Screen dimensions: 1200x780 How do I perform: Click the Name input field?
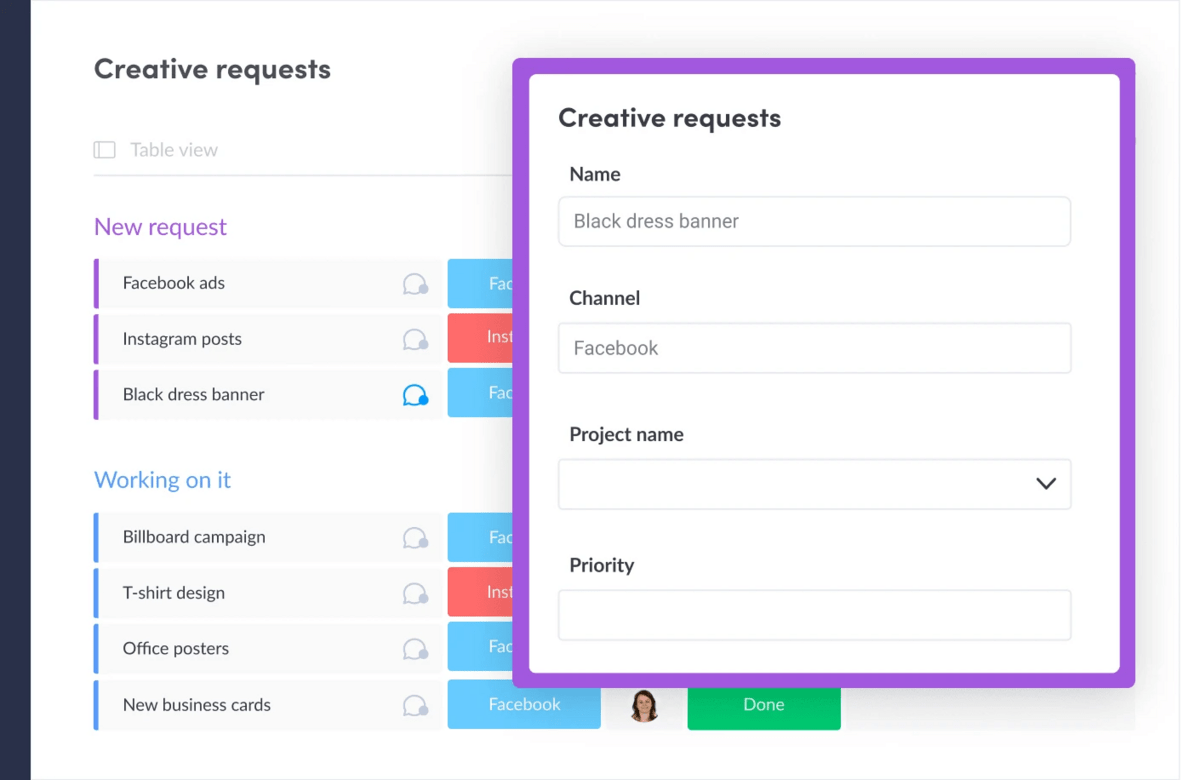tap(814, 221)
